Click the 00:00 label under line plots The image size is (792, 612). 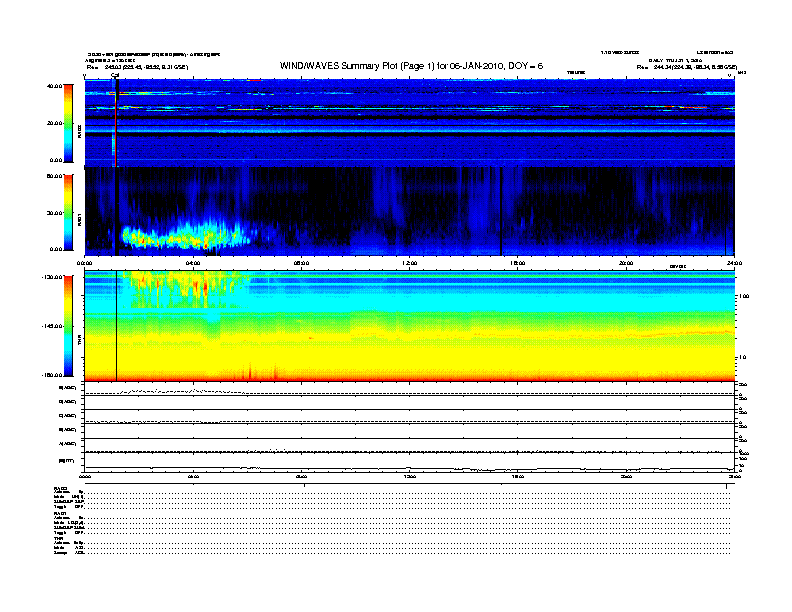coord(84,476)
